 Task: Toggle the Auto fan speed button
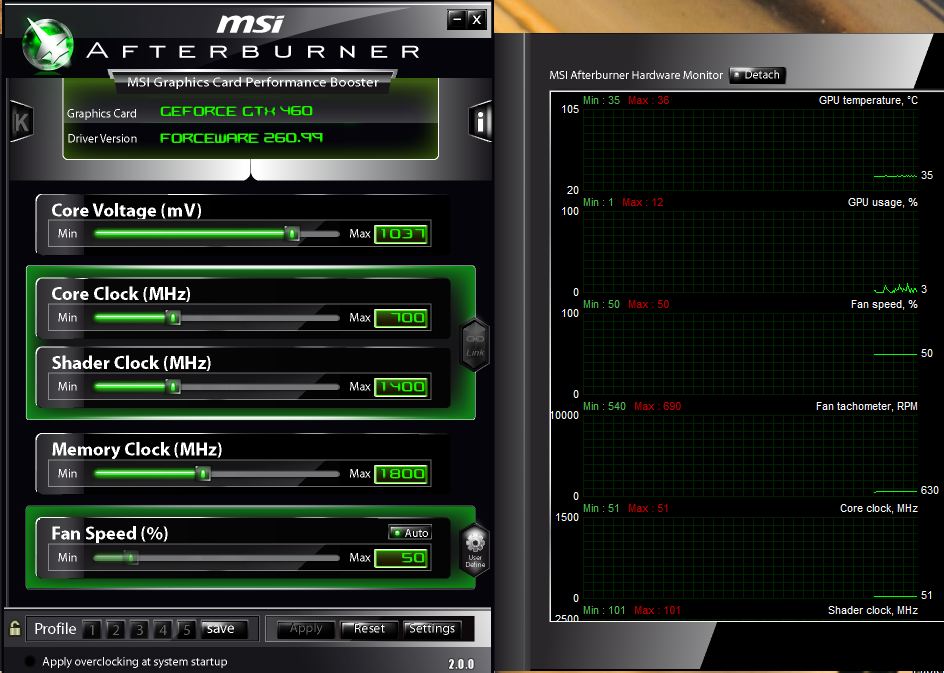tap(410, 533)
